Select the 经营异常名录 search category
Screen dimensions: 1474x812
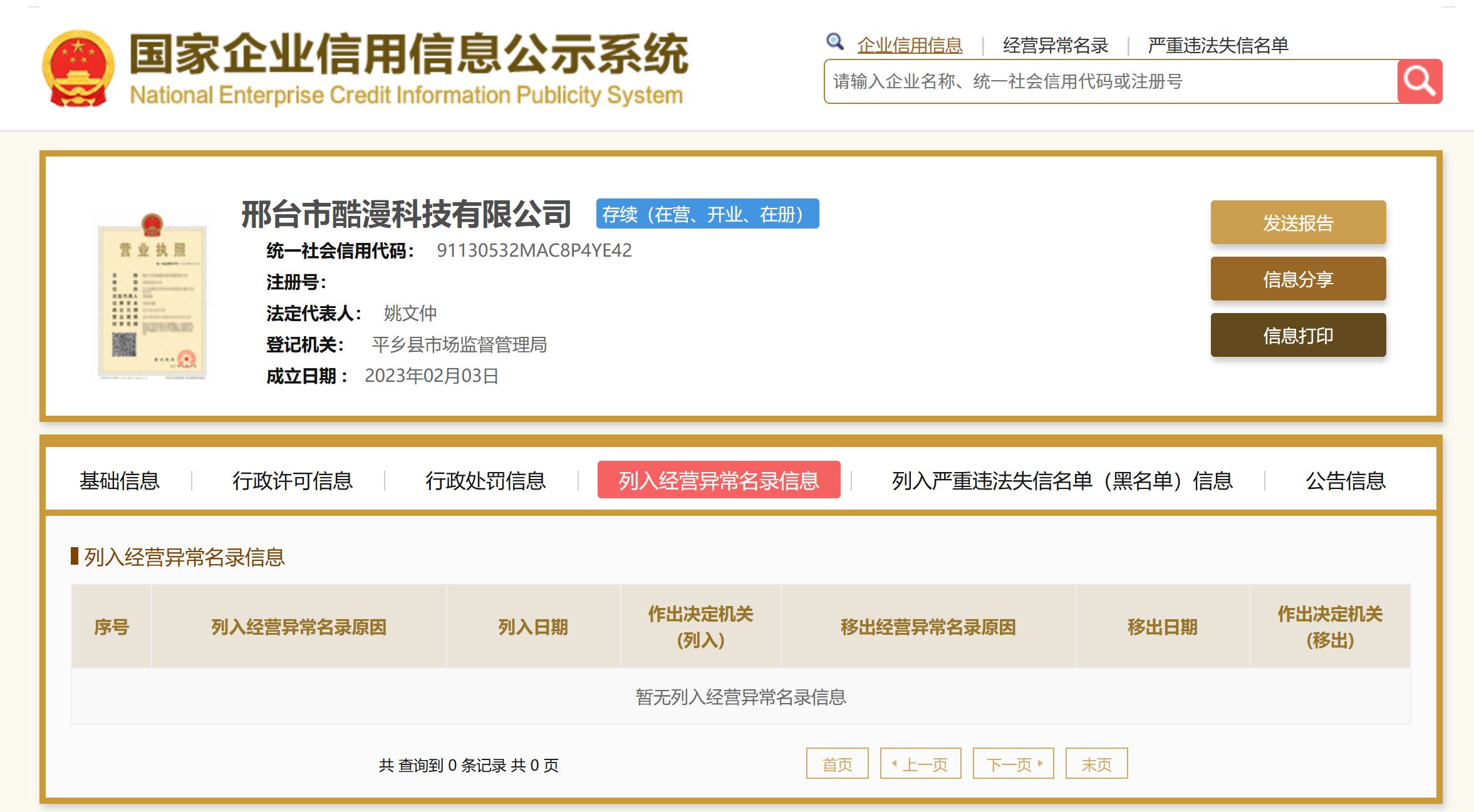(1056, 45)
